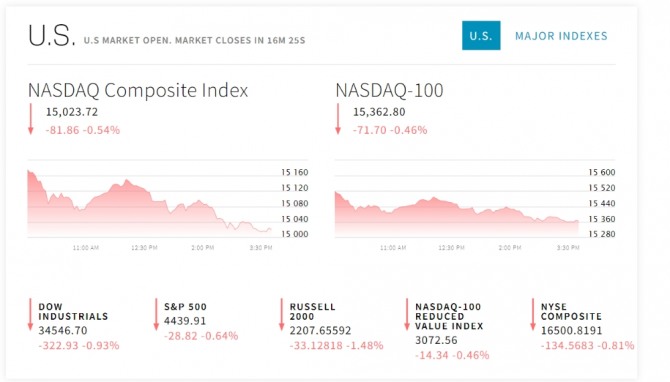Click the S&P 500 down arrow icon

point(156,314)
